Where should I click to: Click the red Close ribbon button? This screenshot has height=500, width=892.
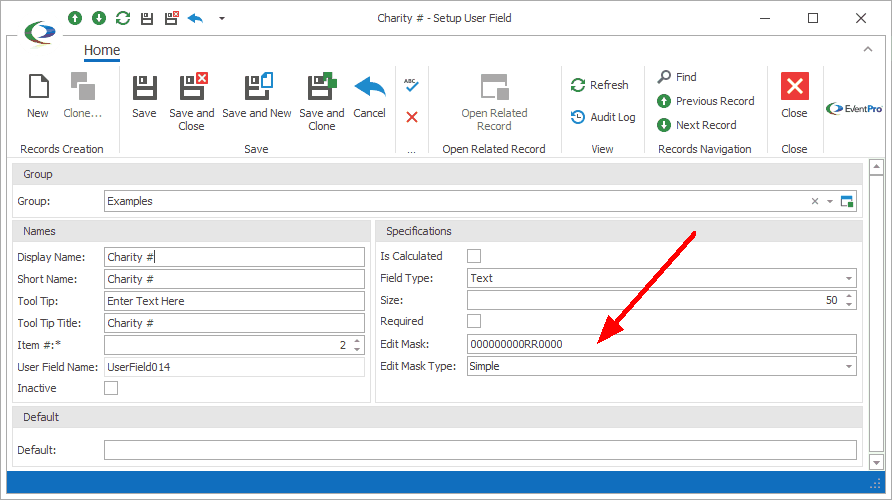(x=794, y=96)
